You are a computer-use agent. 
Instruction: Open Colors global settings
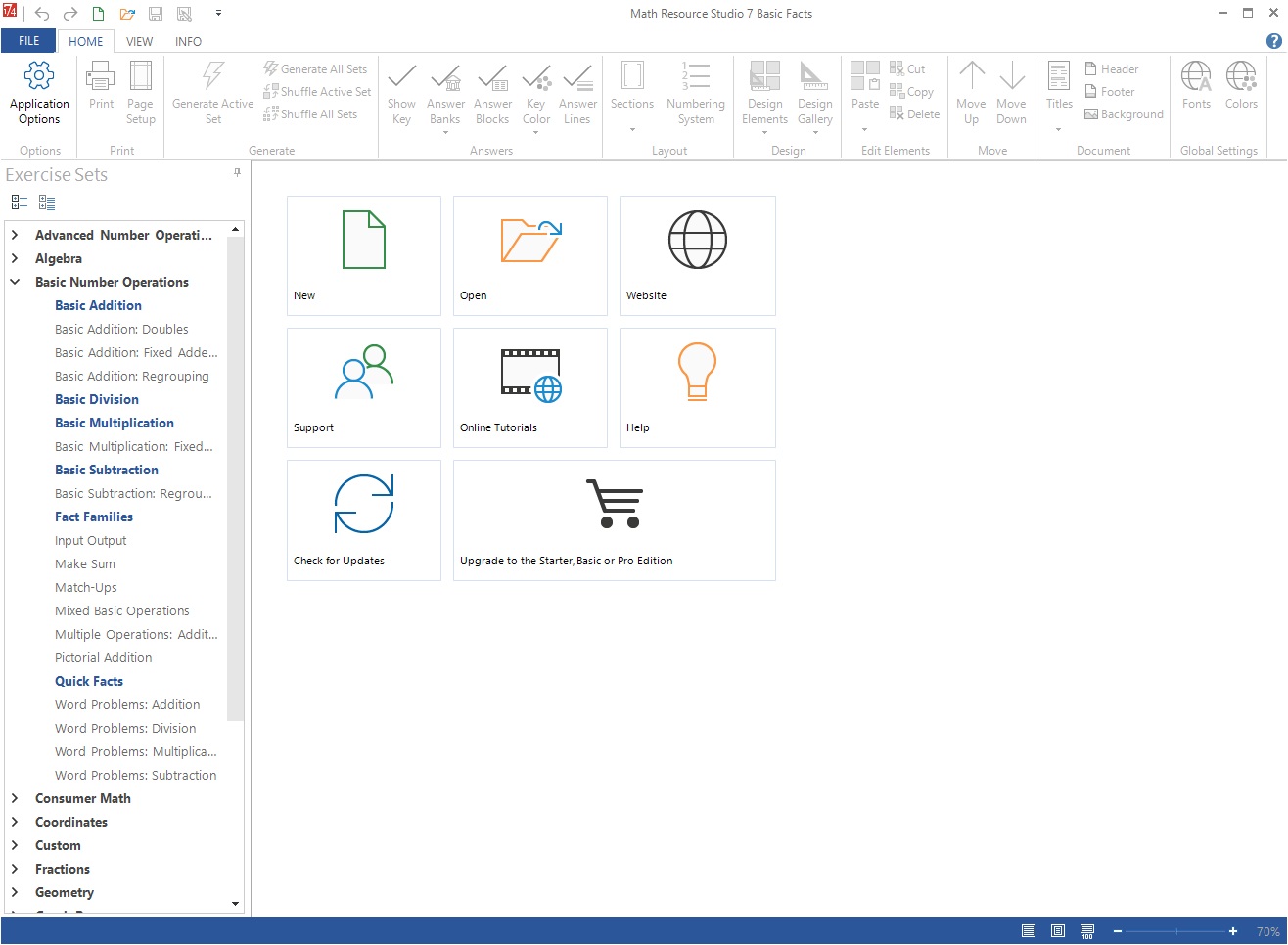1241,84
